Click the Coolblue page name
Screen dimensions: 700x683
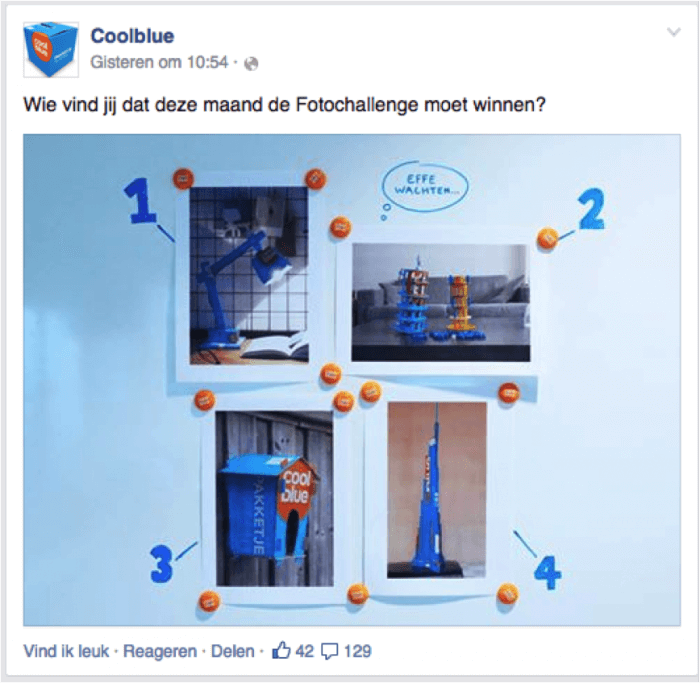tap(132, 36)
